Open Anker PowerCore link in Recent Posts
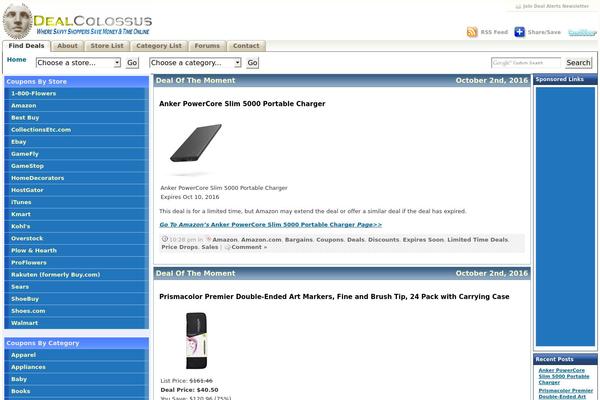The height and width of the screenshot is (400, 600). tap(564, 376)
